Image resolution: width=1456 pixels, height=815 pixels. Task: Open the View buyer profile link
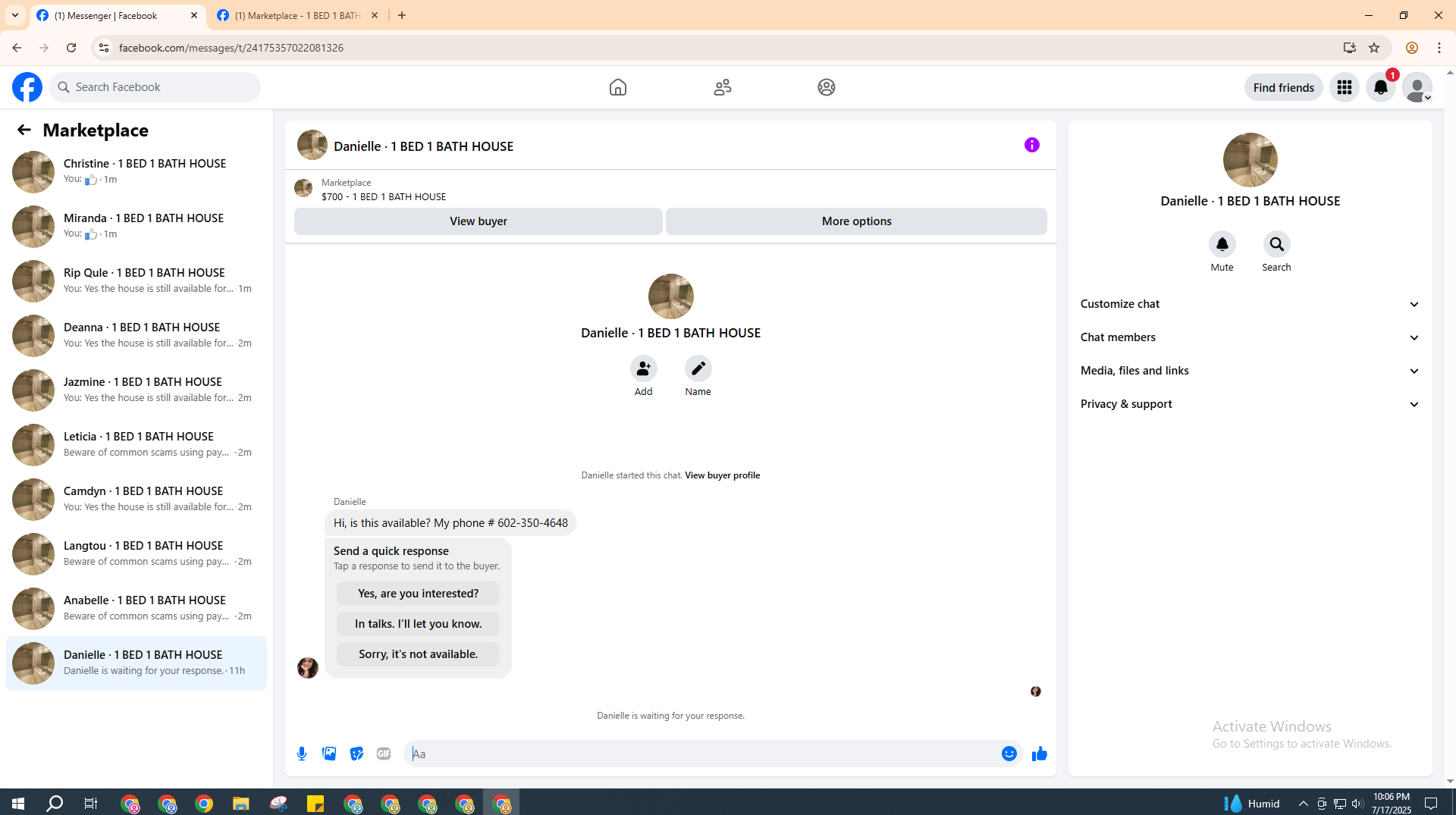point(723,475)
